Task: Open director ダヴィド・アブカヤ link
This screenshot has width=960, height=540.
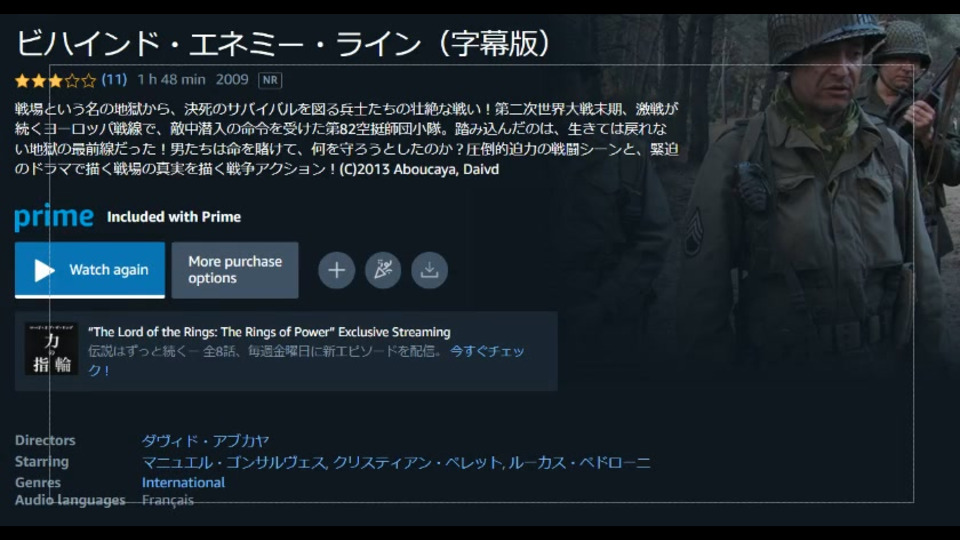Action: pos(205,441)
